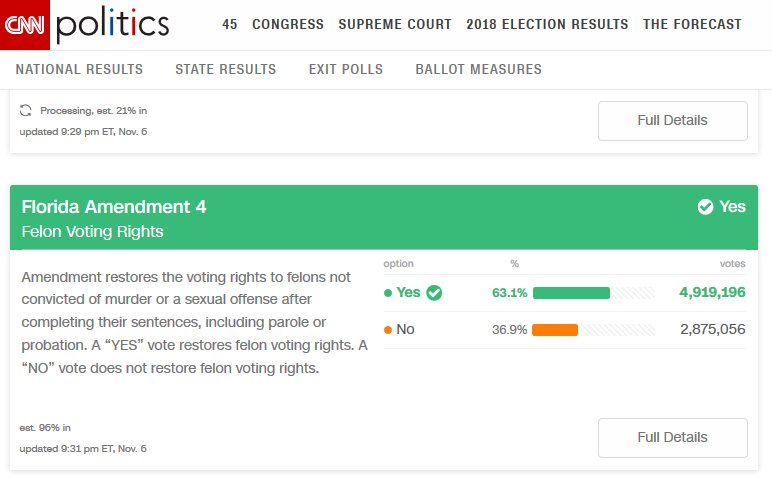Open the Congress navigation item
772x482 pixels.
coord(288,24)
